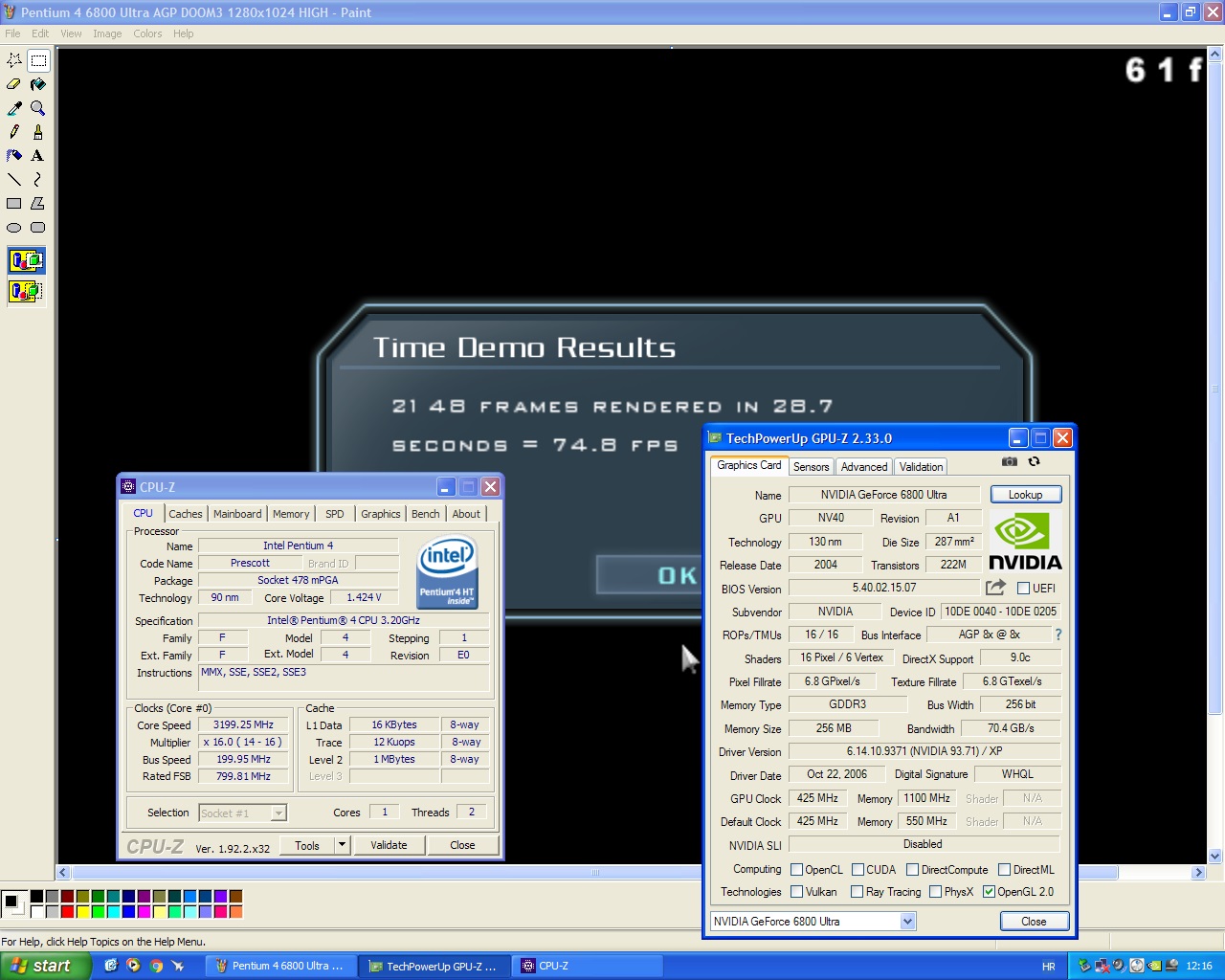This screenshot has height=980, width=1225.
Task: Activate the Pick Color eyedropper tool
Action: 14,108
